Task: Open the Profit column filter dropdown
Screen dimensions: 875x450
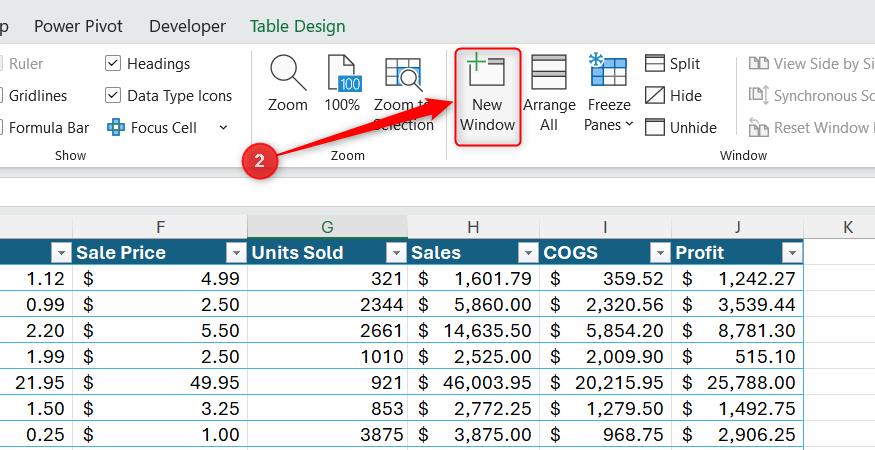Action: (792, 253)
